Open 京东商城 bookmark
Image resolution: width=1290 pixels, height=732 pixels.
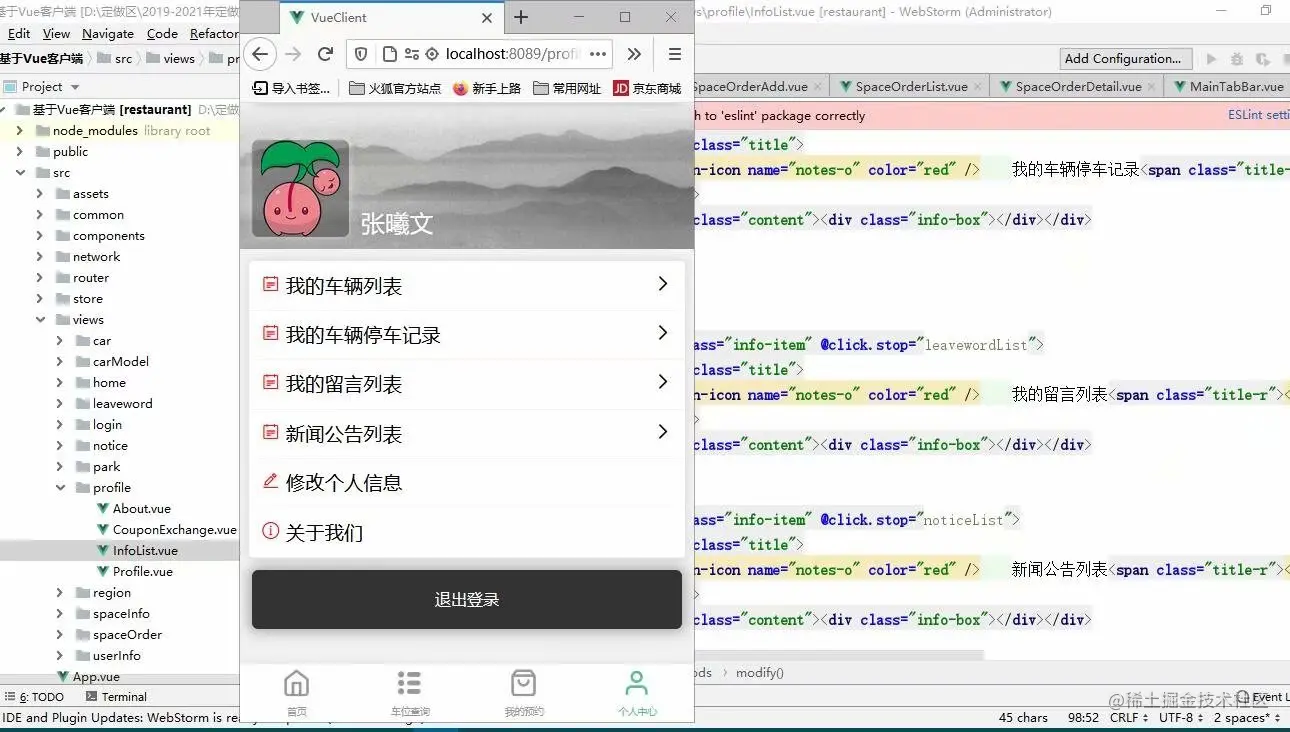647,88
